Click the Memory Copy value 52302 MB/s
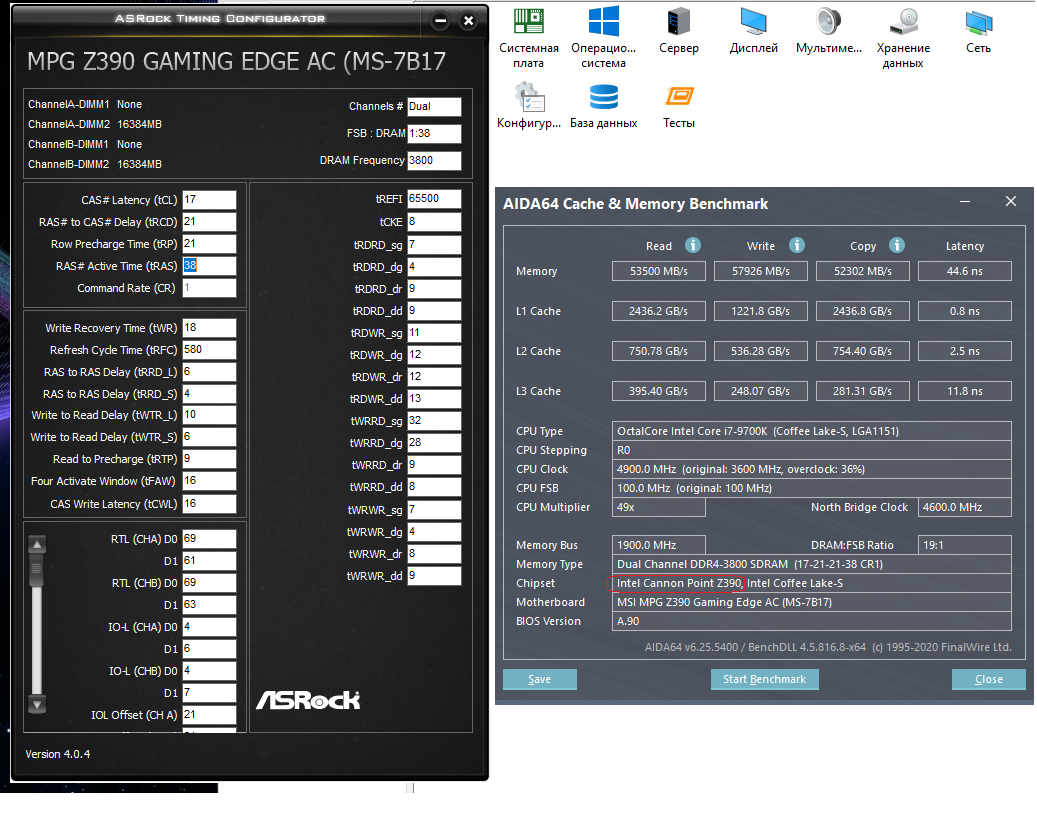The width and height of the screenshot is (1037, 816). [862, 271]
